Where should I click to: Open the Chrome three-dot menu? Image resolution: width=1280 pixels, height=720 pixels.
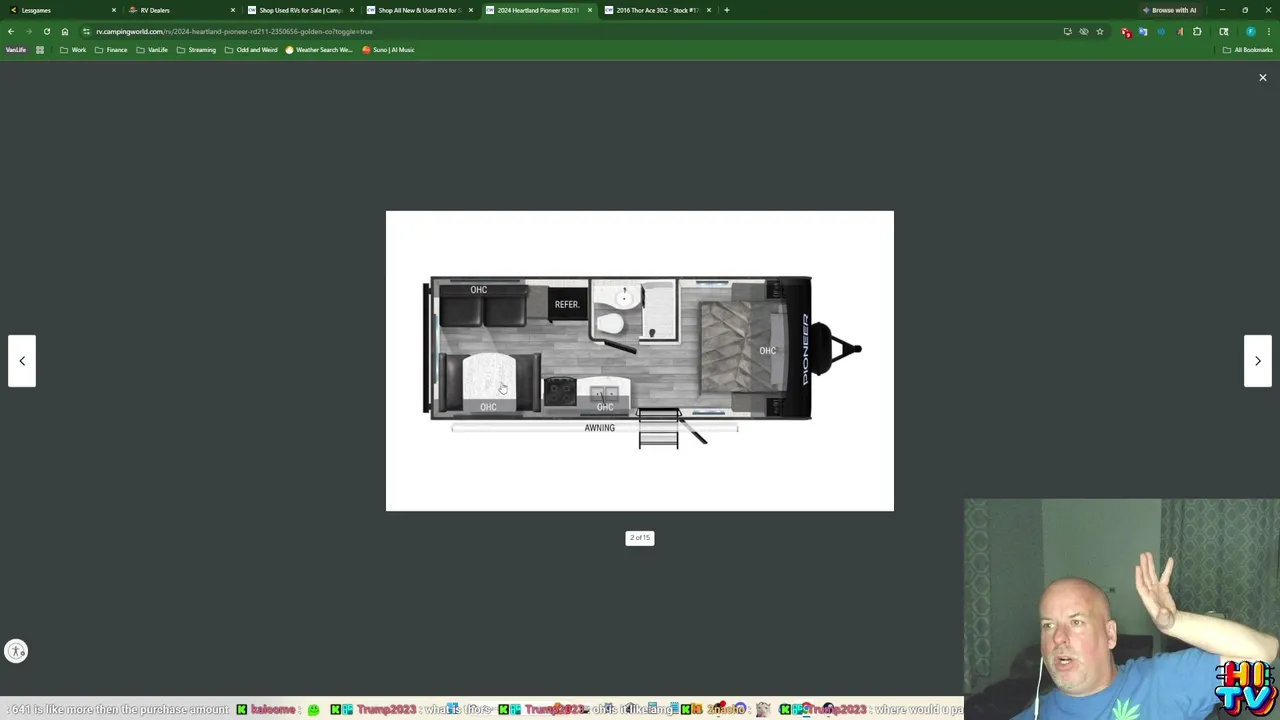click(x=1268, y=31)
